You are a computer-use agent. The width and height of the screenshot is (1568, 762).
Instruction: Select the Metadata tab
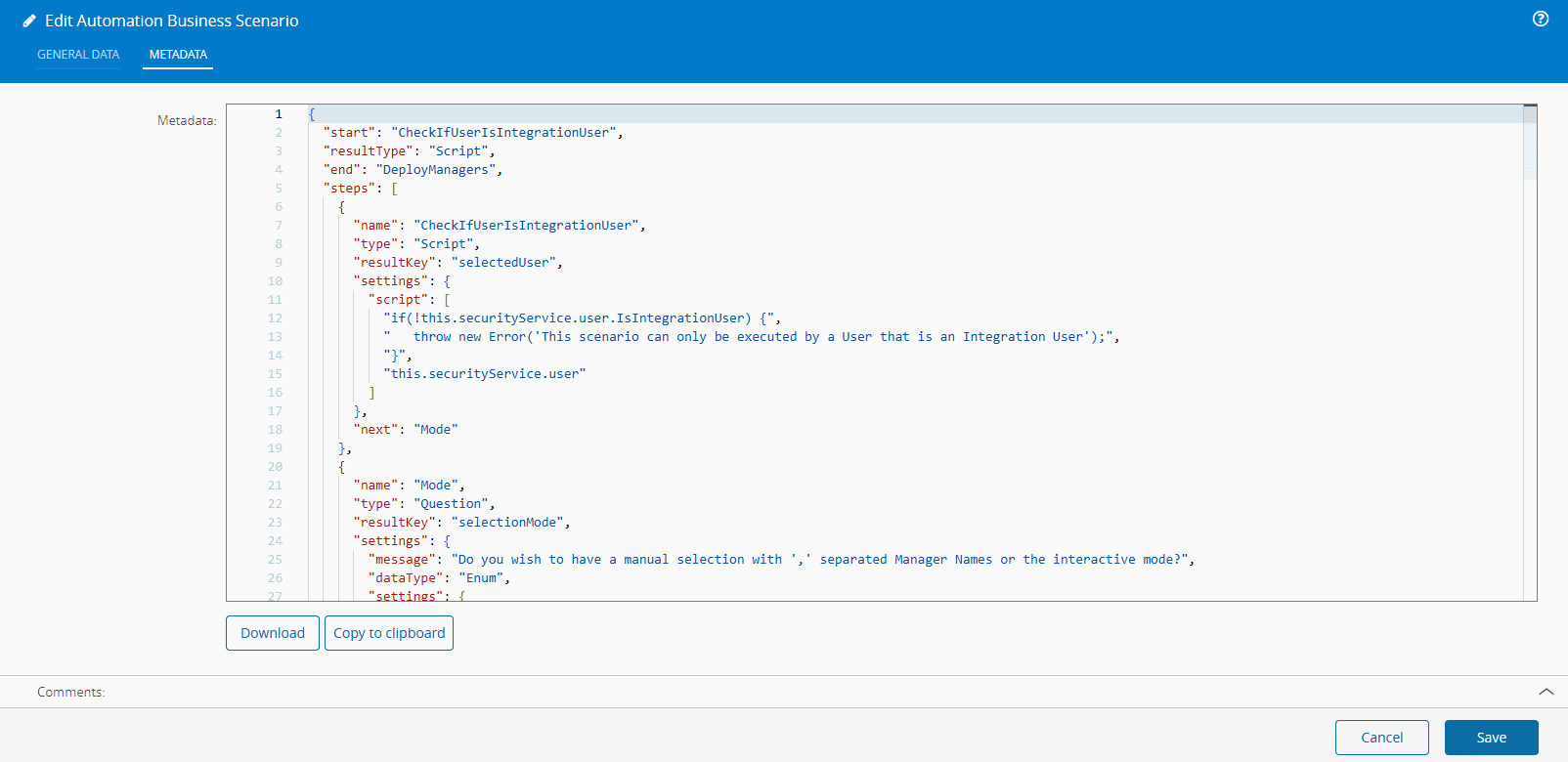pyautogui.click(x=178, y=55)
